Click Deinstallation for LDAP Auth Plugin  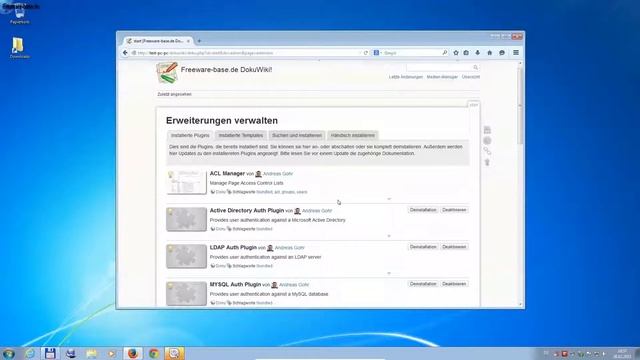click(423, 247)
